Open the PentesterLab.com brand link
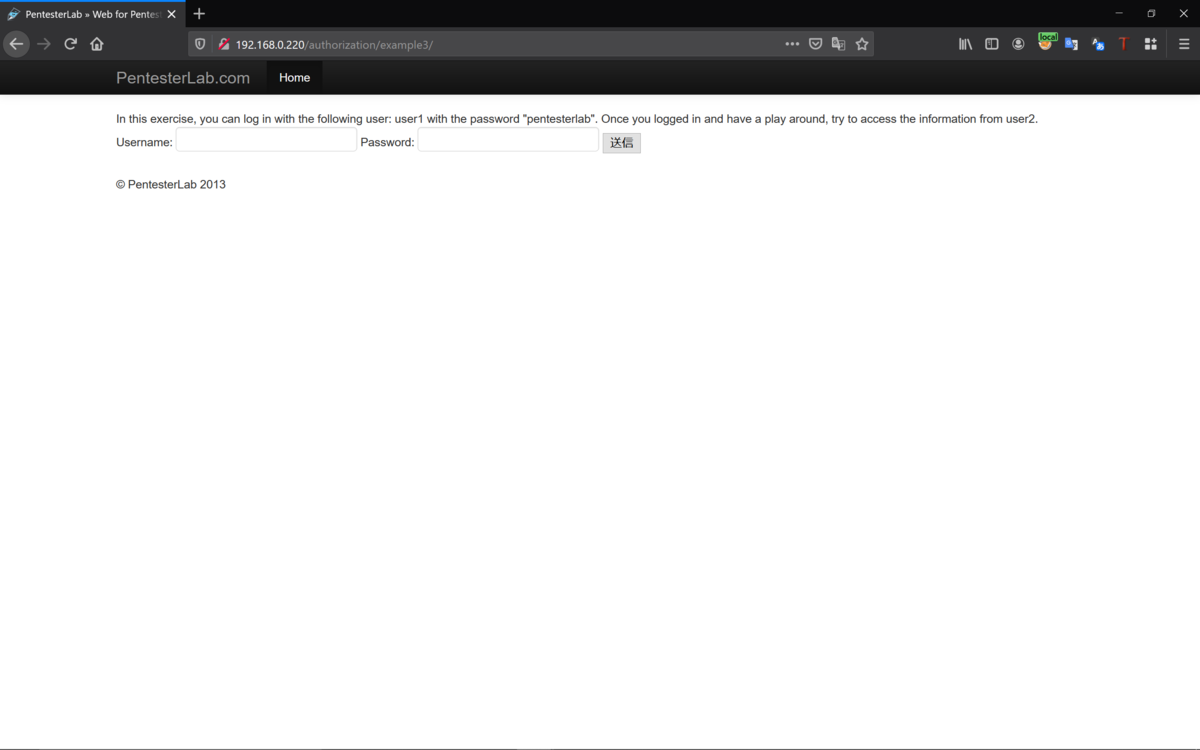 [183, 78]
